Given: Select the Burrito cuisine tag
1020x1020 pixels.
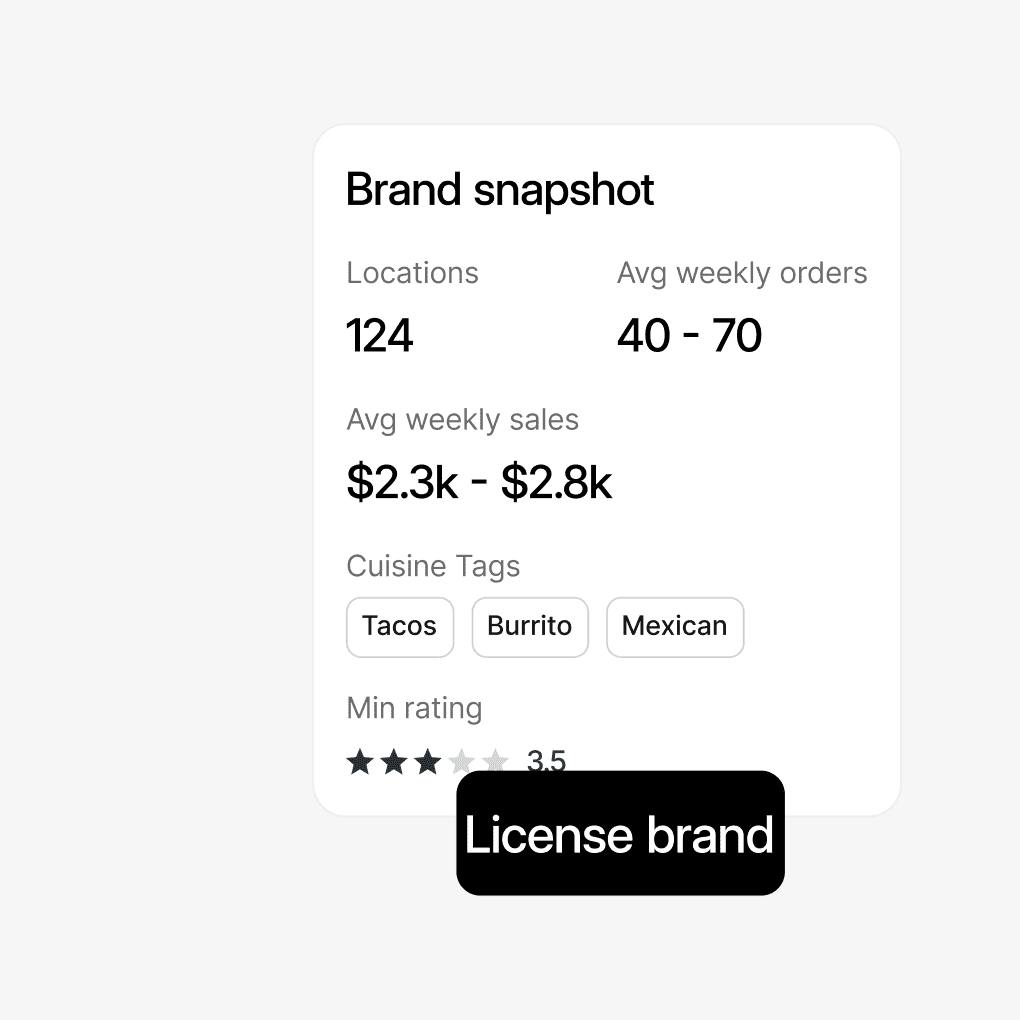Looking at the screenshot, I should 530,627.
